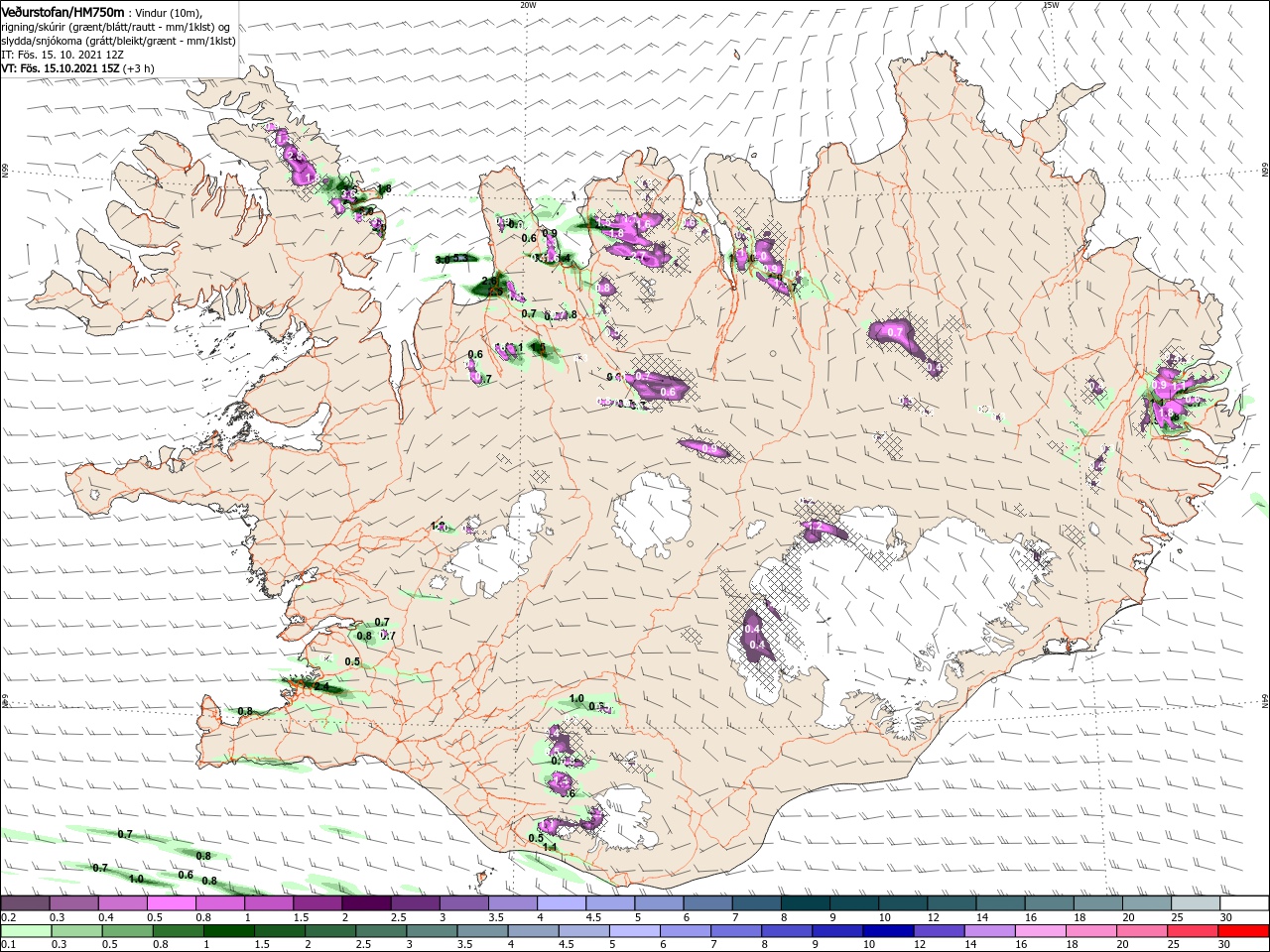
Task: Pick the grey-blue 3.5–4 swatch, lower scale
Action: [x=482, y=931]
